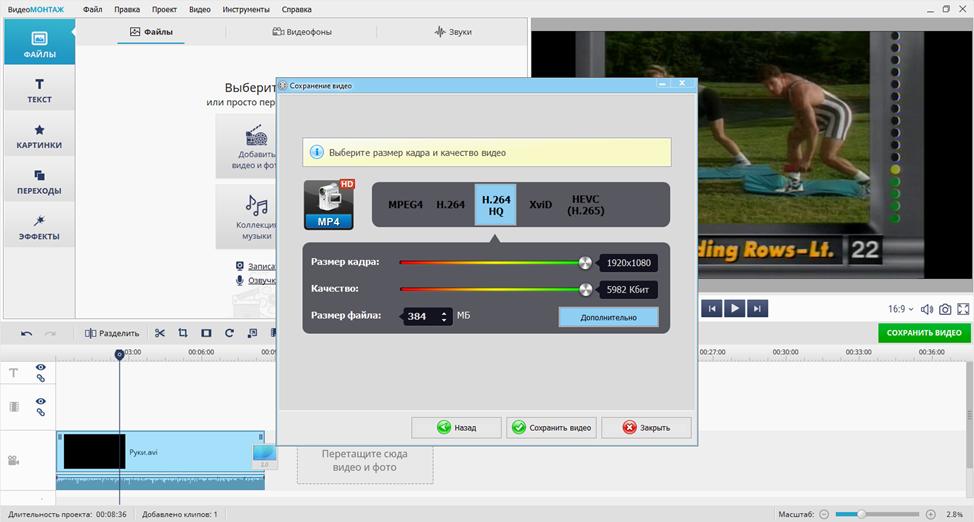Open the Правка menu
This screenshot has width=974, height=522.
point(127,9)
